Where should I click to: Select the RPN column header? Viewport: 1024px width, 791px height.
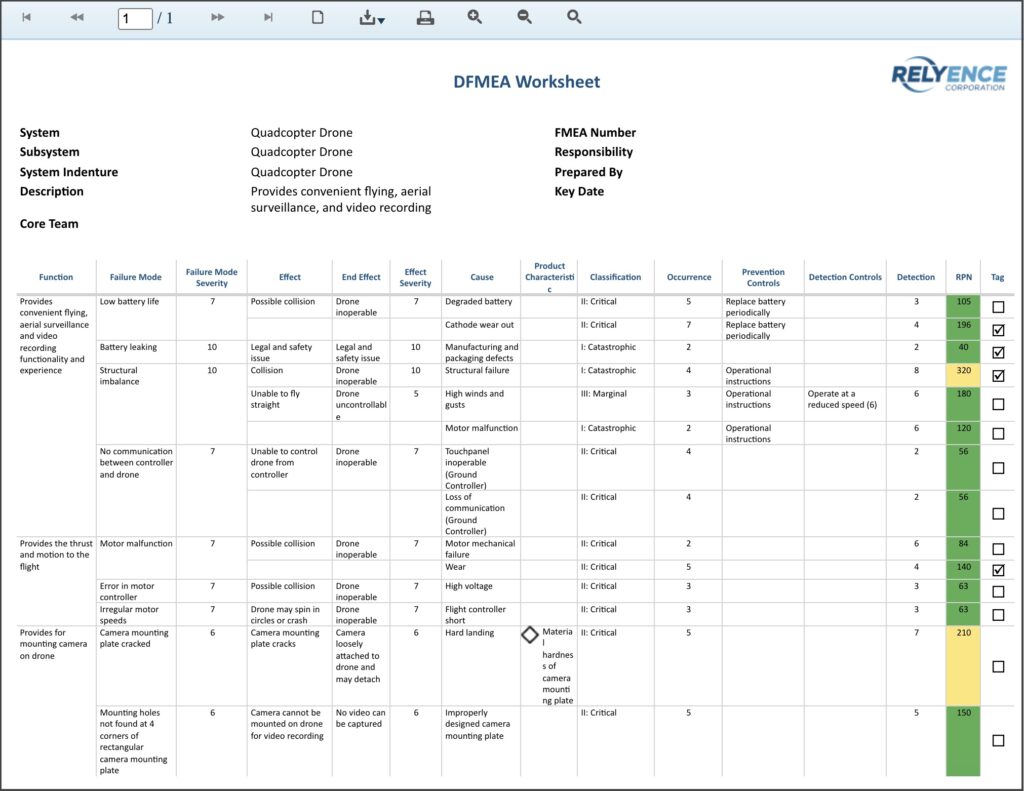(962, 277)
